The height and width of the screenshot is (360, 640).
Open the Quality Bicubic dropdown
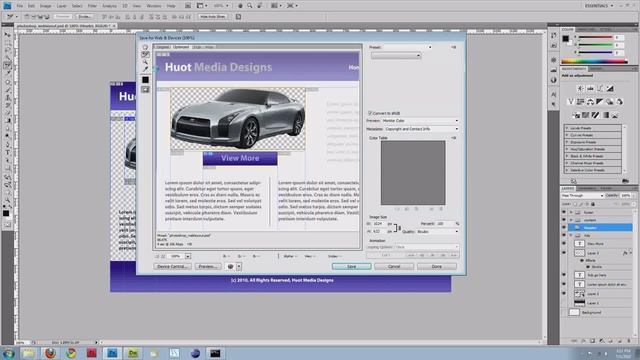[437, 231]
